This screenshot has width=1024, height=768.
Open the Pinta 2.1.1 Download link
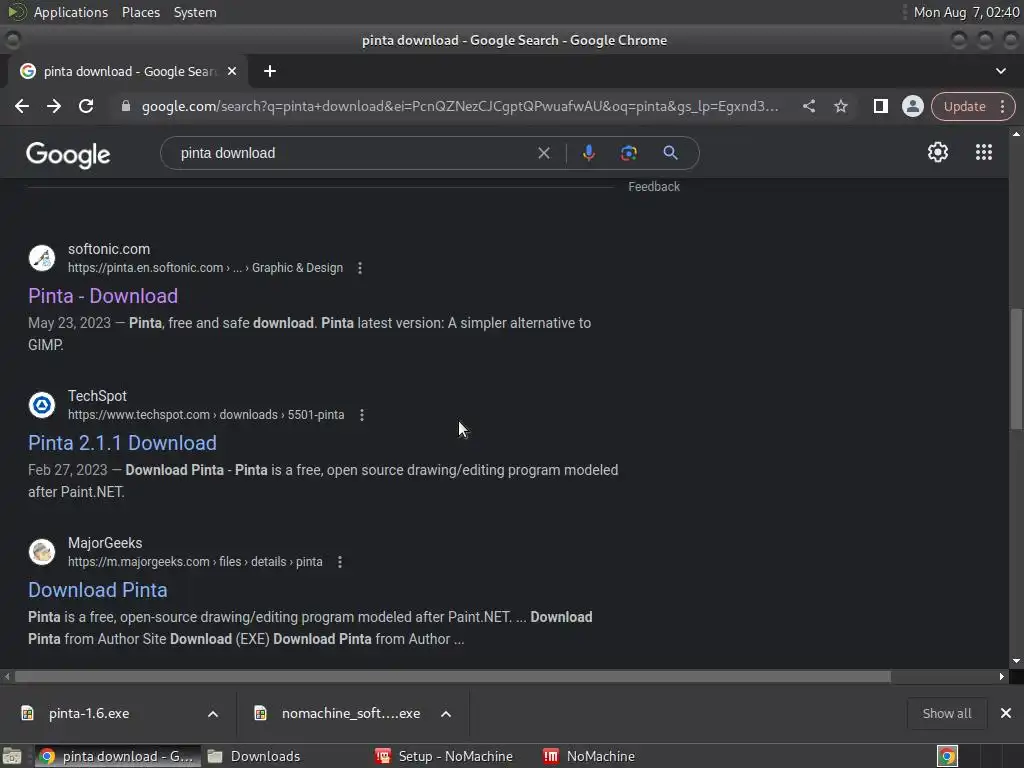pyautogui.click(x=122, y=443)
